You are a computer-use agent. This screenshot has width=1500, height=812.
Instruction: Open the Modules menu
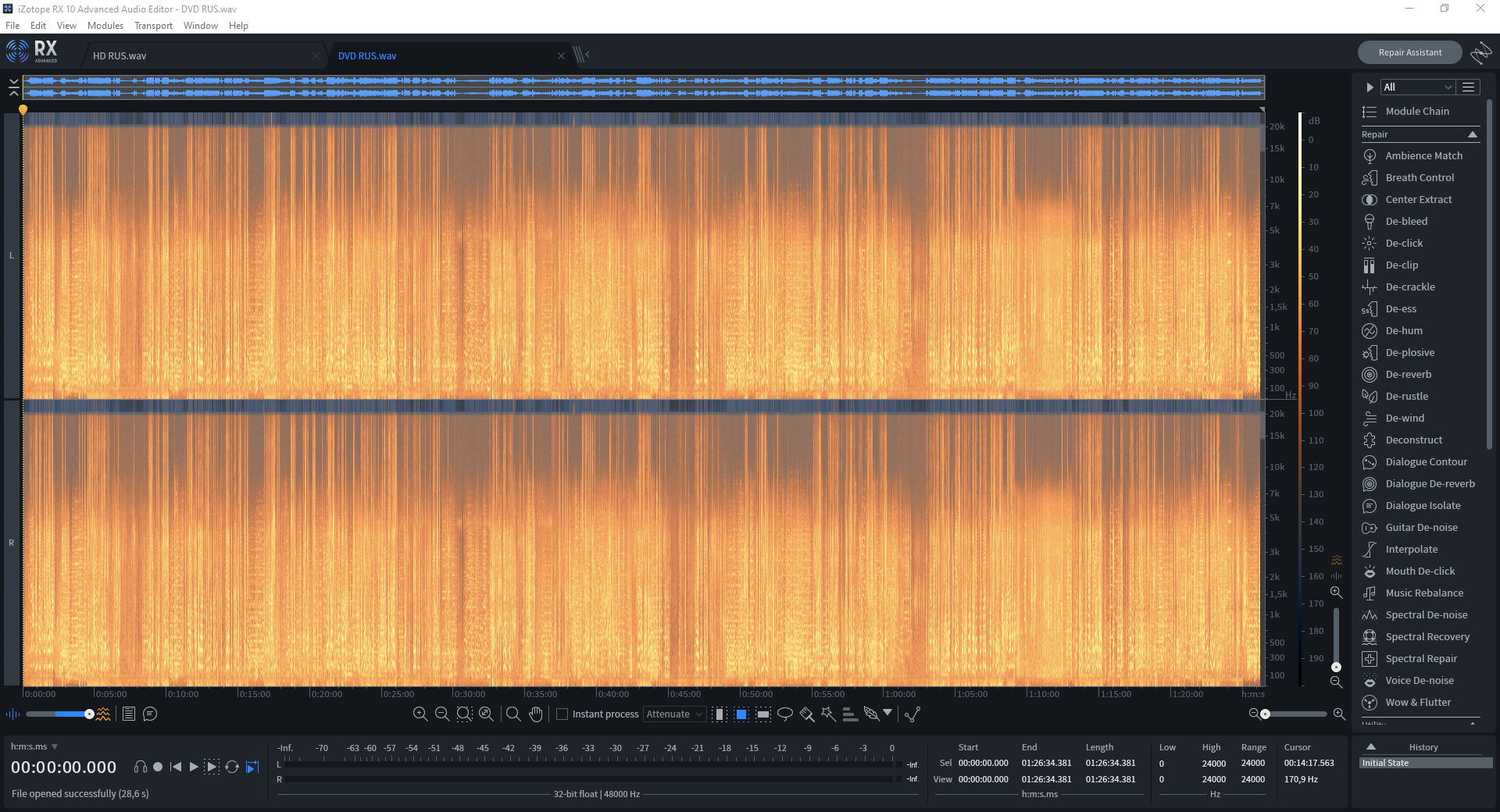click(x=105, y=26)
